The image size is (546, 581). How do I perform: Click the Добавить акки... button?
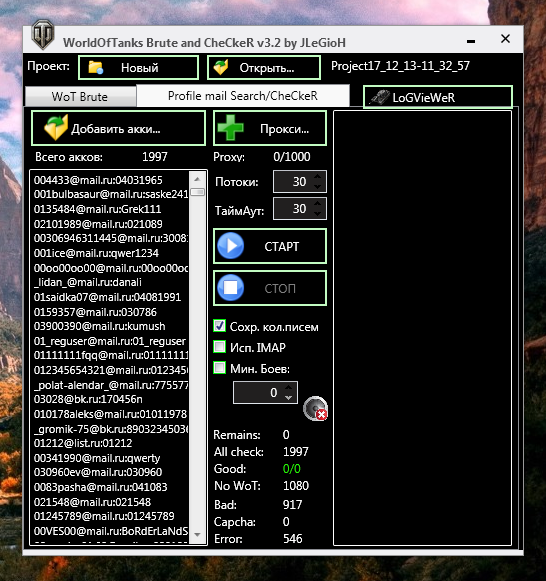(118, 128)
